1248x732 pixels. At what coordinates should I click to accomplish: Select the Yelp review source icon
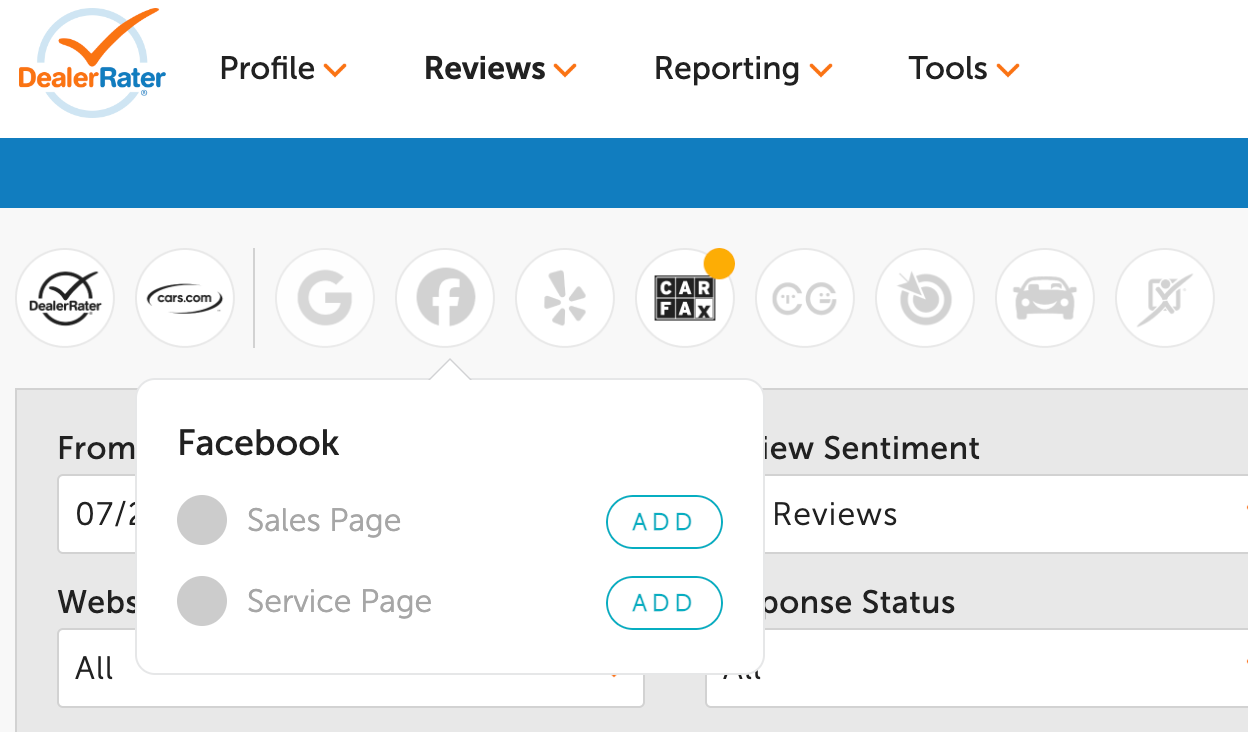pos(565,298)
